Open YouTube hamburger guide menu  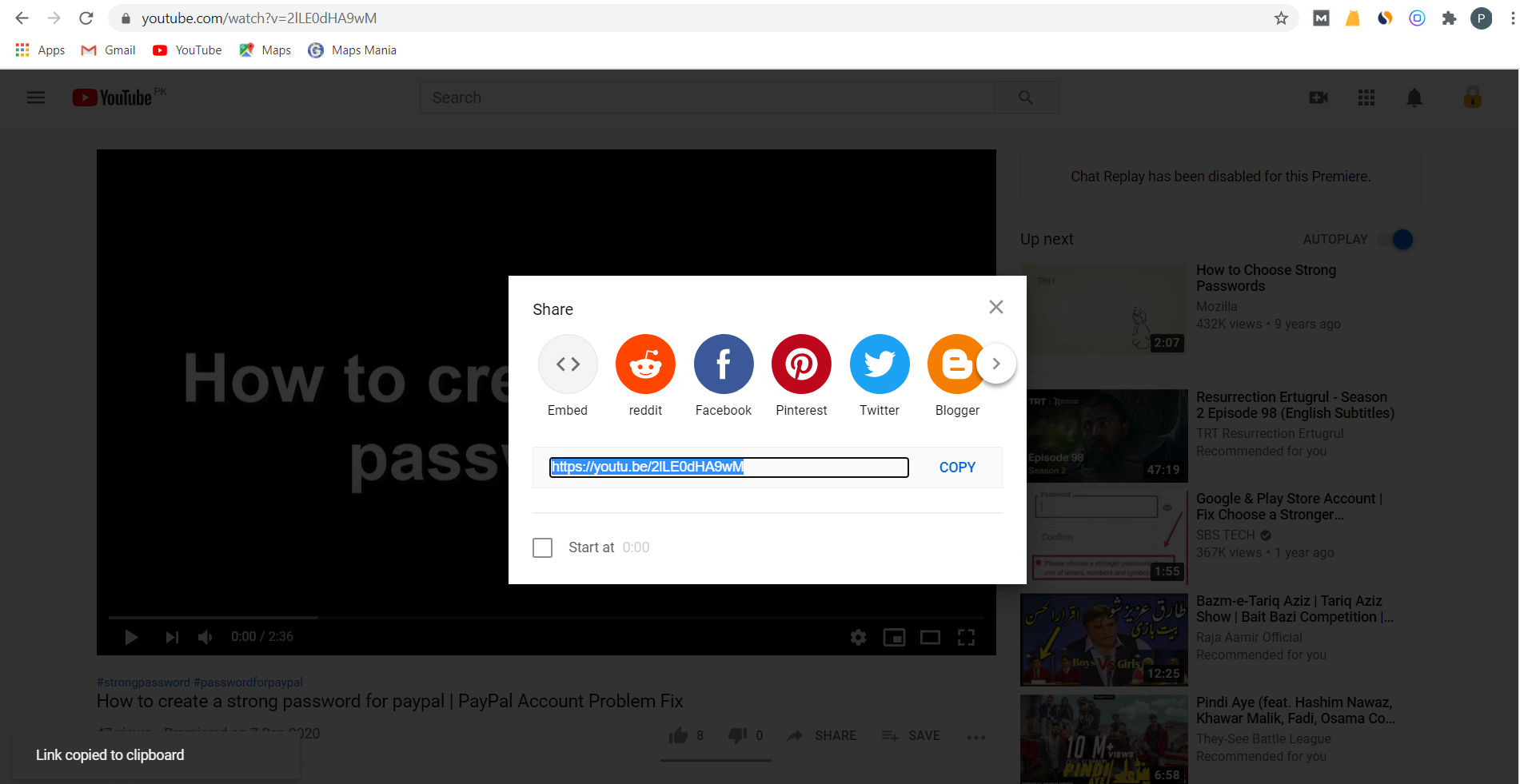(x=36, y=98)
